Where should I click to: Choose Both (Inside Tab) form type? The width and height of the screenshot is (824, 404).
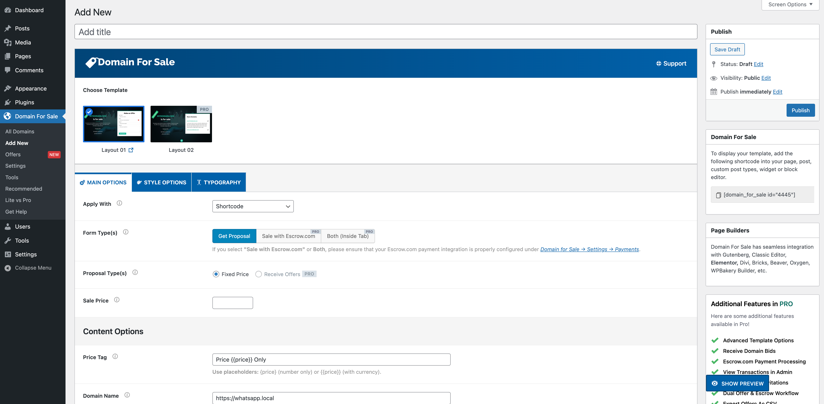pos(348,236)
